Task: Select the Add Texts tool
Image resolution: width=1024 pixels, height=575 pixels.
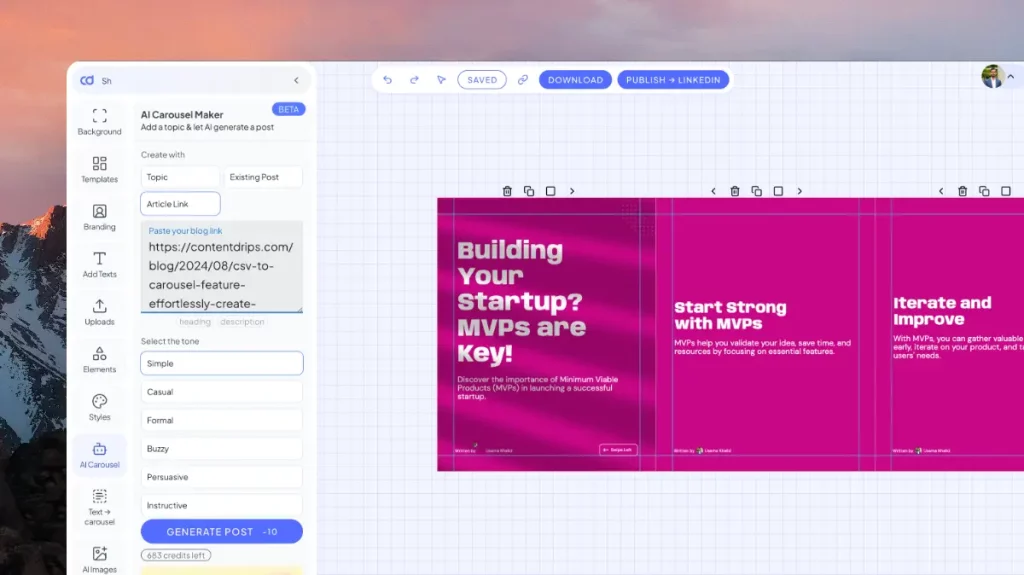Action: click(x=99, y=264)
